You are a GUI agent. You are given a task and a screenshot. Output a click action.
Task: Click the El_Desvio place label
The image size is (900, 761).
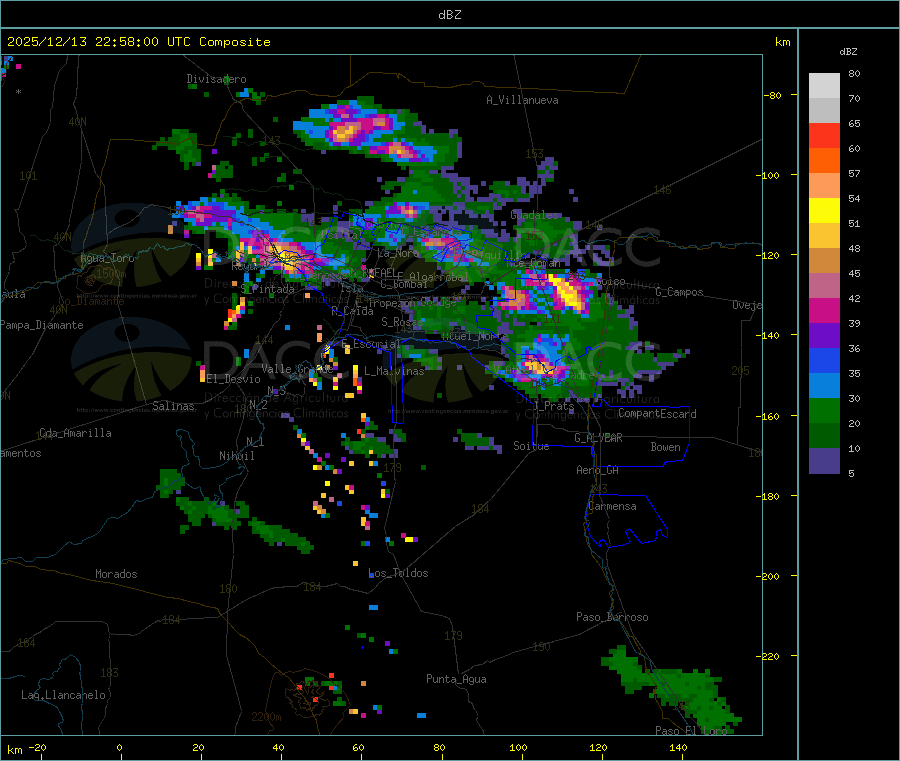click(x=233, y=379)
